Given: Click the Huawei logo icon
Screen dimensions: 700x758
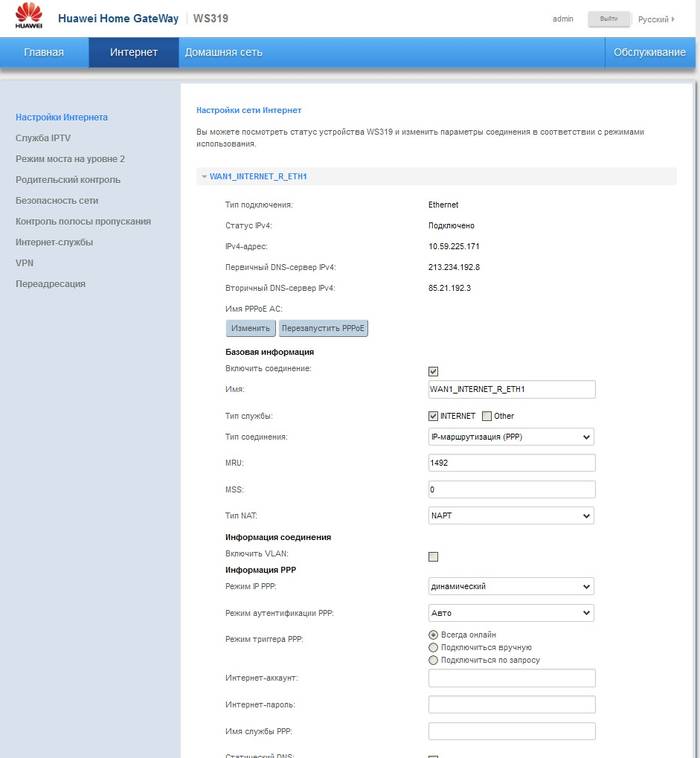Looking at the screenshot, I should (29, 18).
